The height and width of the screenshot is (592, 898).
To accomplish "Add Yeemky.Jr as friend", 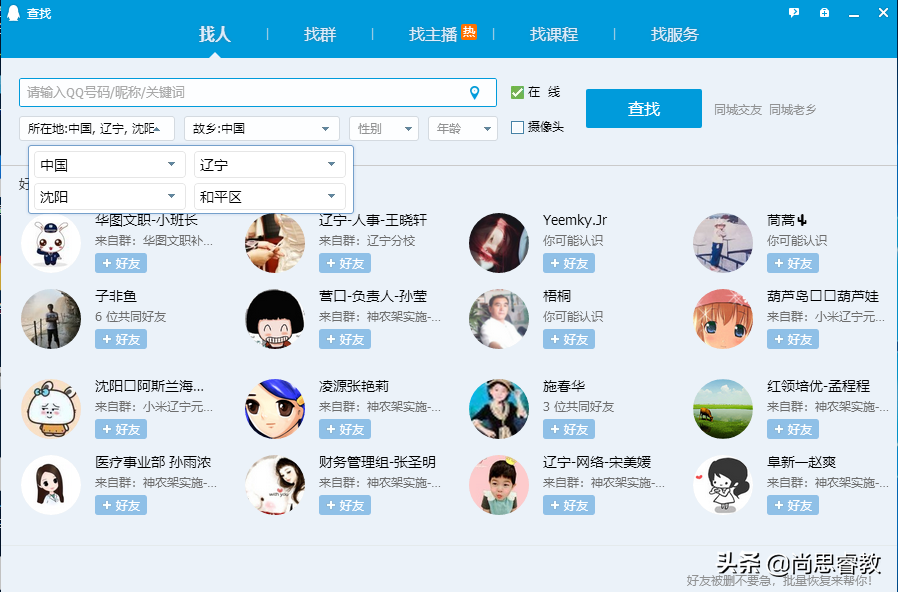I will pos(569,263).
